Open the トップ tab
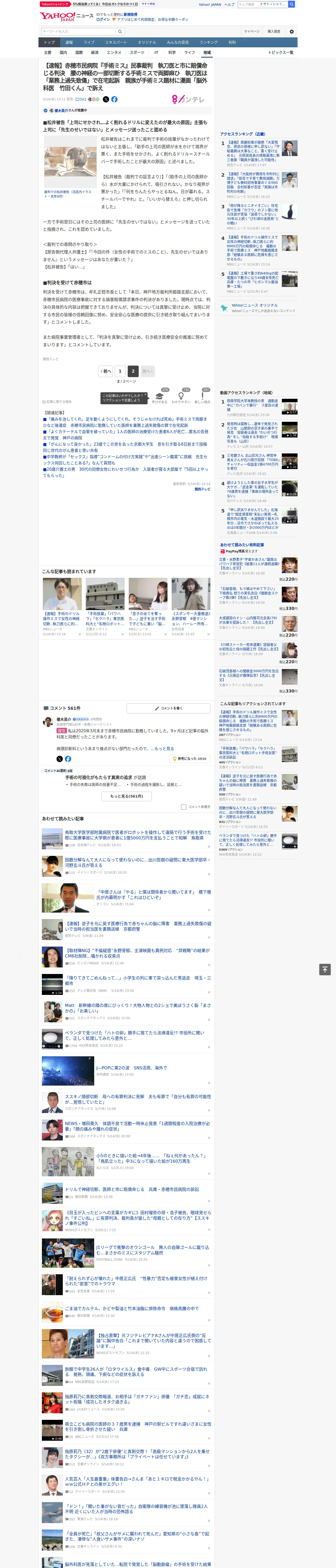This screenshot has width=336, height=1568. point(49,43)
